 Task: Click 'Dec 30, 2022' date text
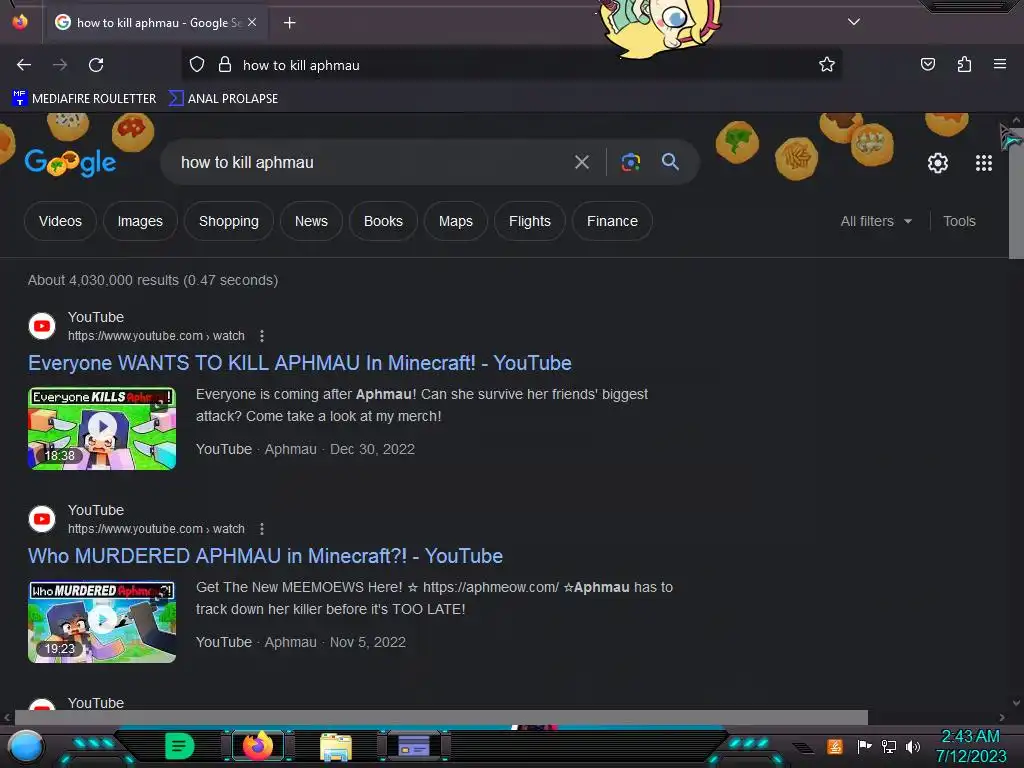(x=372, y=449)
